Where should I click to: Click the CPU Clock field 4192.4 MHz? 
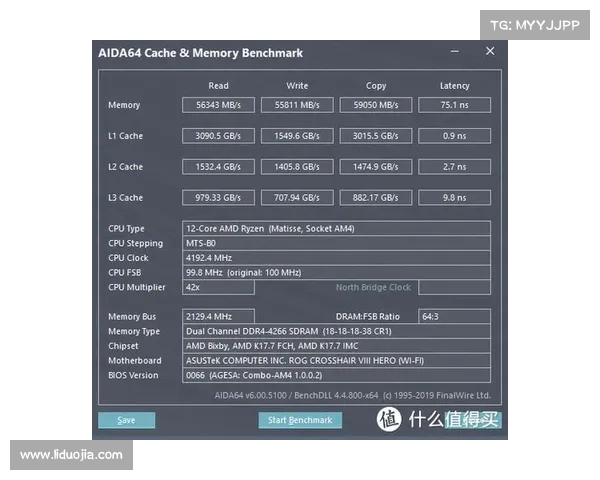[336, 258]
